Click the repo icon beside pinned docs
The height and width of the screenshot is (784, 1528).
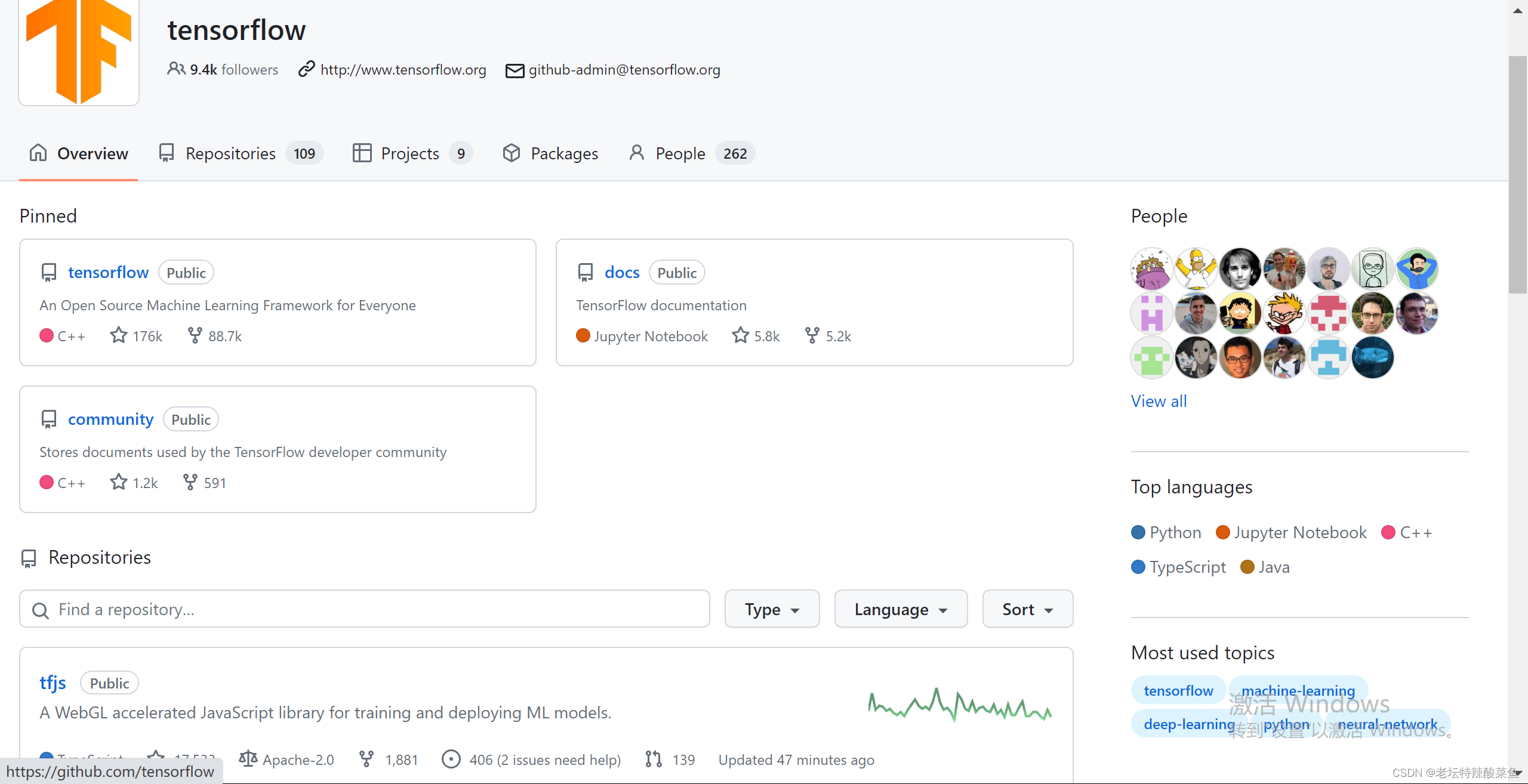coord(586,273)
